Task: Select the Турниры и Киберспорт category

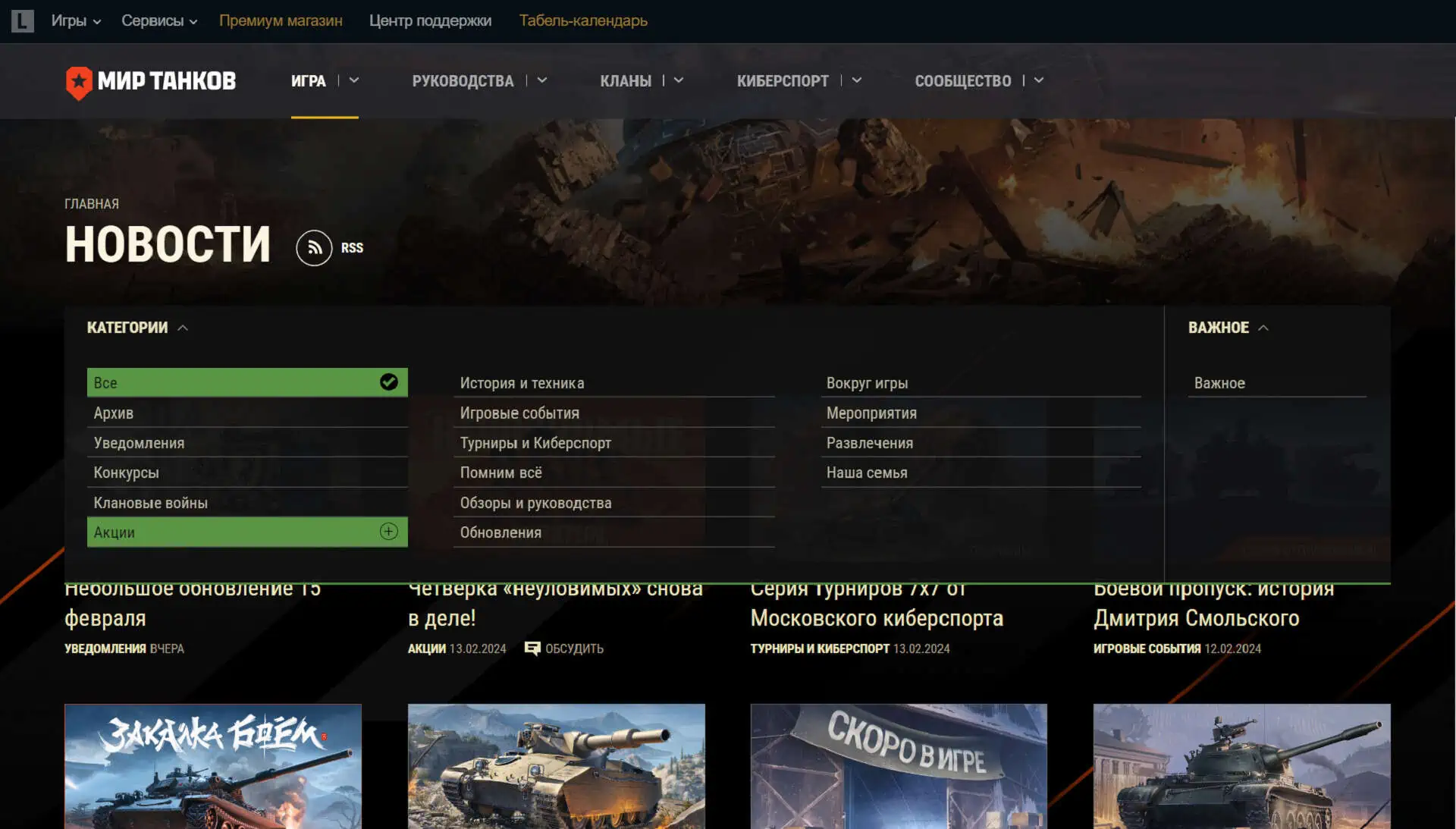Action: click(x=614, y=442)
